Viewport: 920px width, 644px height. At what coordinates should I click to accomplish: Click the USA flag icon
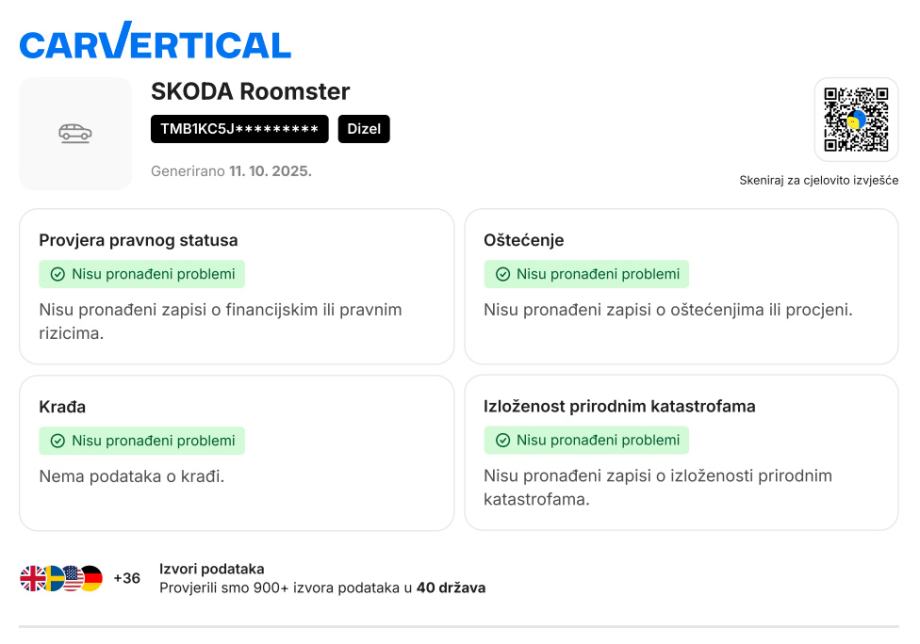coord(72,578)
